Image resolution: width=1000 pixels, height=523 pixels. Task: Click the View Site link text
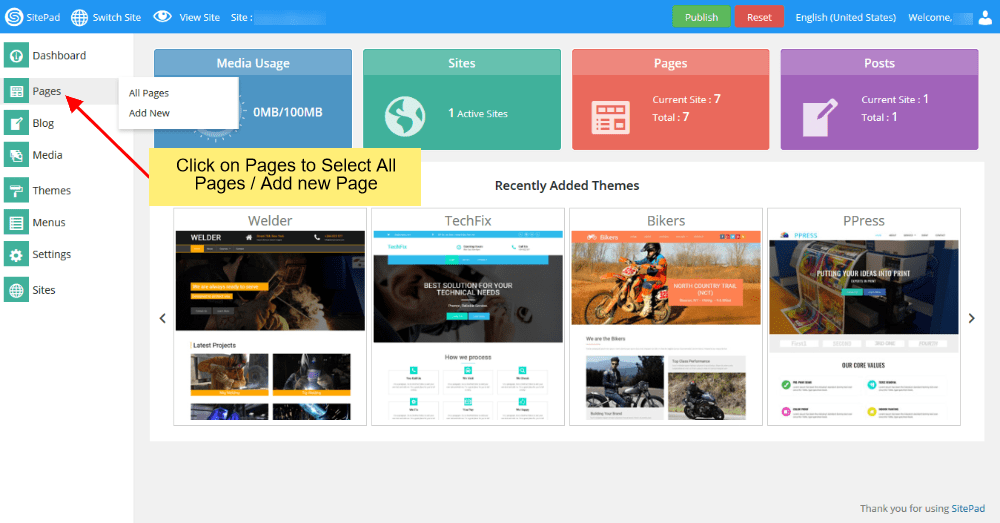200,17
